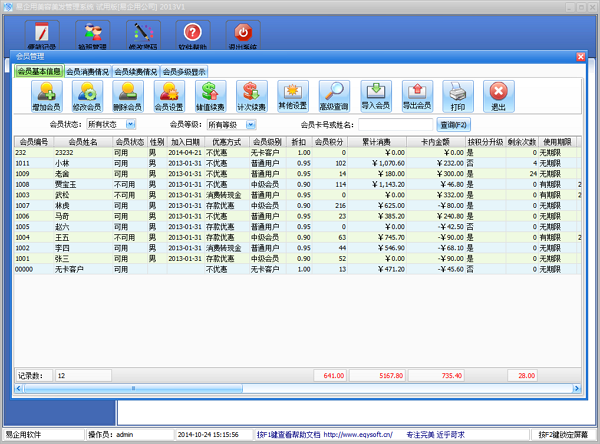Screen dimensions: 600x444
Task: Click the 会员卡号或姓名 search input field
Action: (395, 125)
